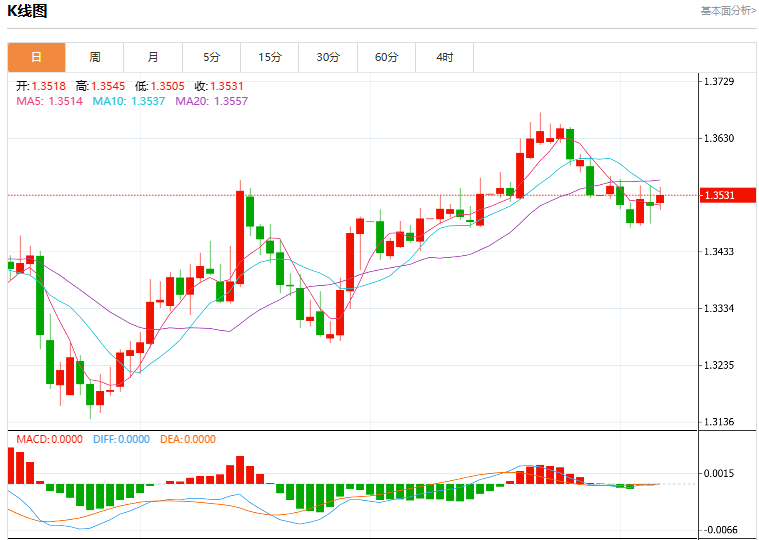759x540 pixels.
Task: Select the 60分 timeframe tab
Action: 386,58
